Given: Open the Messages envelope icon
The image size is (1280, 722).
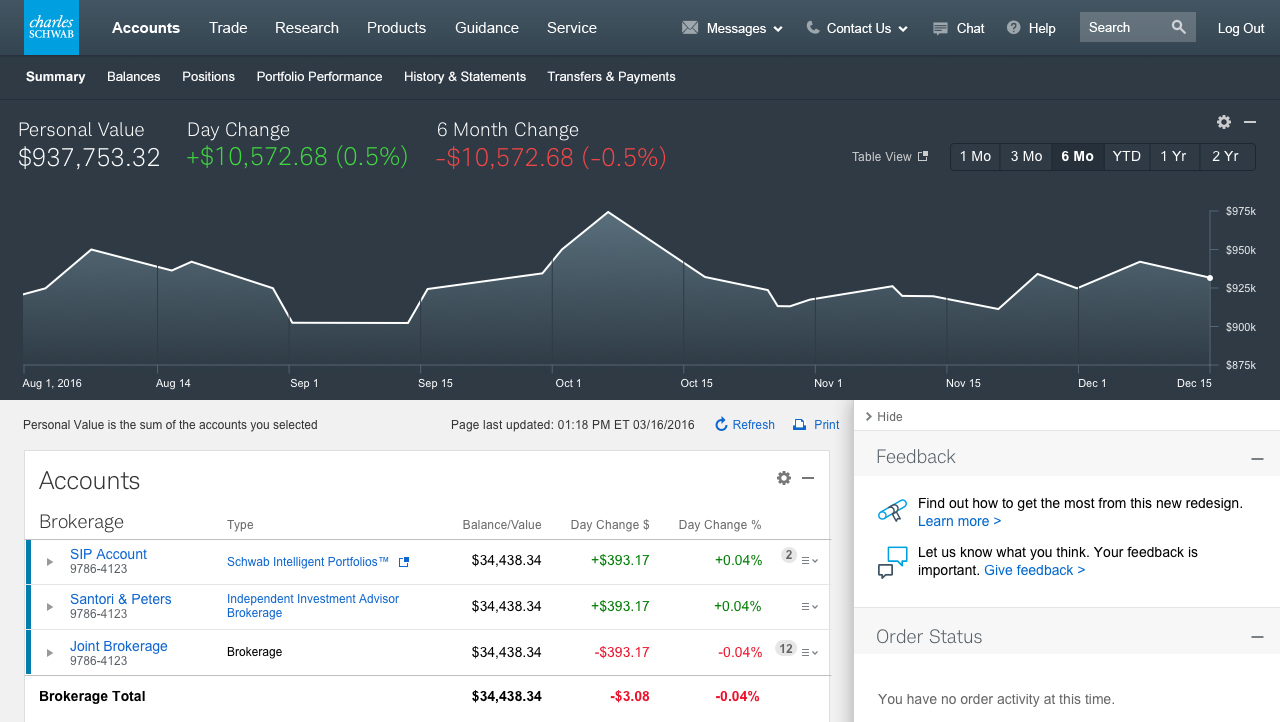Looking at the screenshot, I should tap(690, 28).
